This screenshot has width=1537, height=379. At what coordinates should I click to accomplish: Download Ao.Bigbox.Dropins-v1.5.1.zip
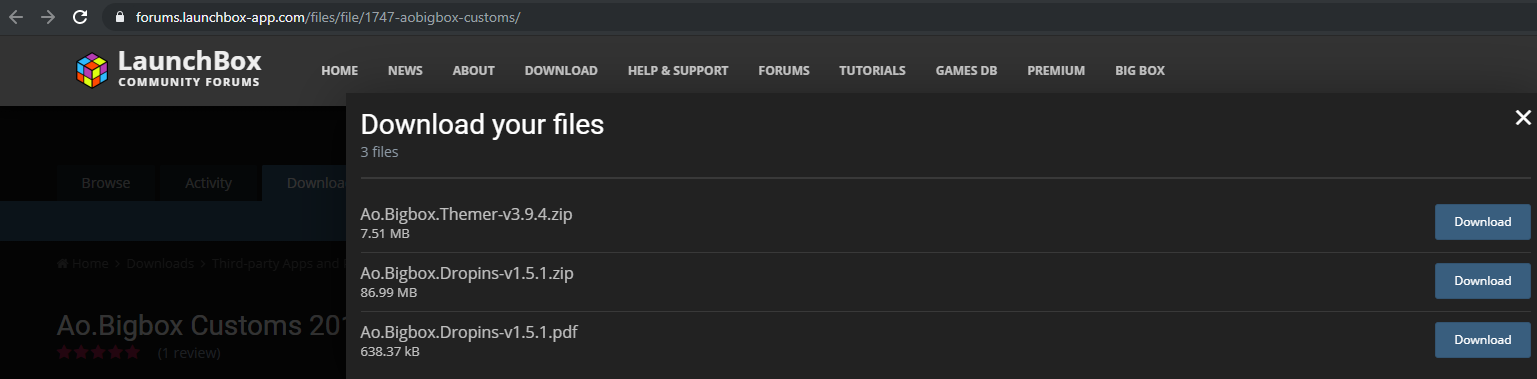[1482, 281]
